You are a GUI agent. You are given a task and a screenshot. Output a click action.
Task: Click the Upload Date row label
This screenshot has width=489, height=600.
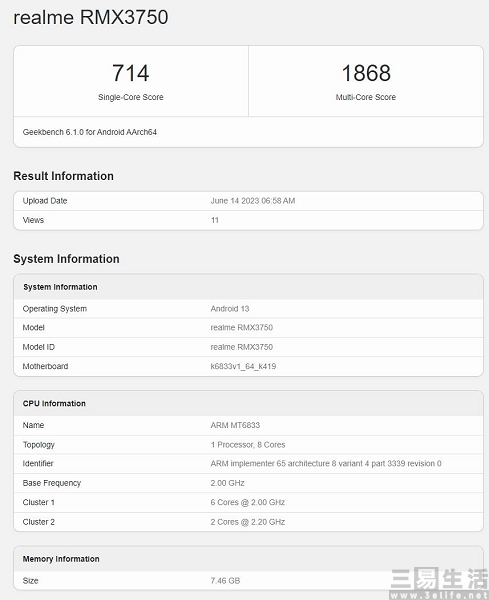(x=45, y=201)
